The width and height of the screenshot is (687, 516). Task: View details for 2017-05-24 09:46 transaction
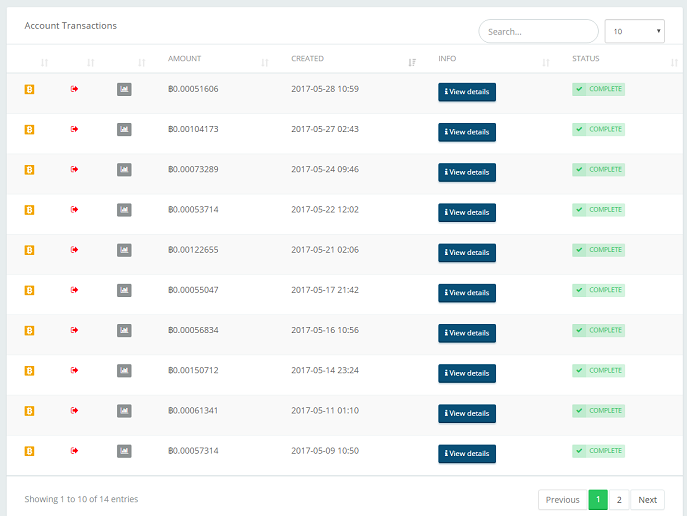(467, 173)
